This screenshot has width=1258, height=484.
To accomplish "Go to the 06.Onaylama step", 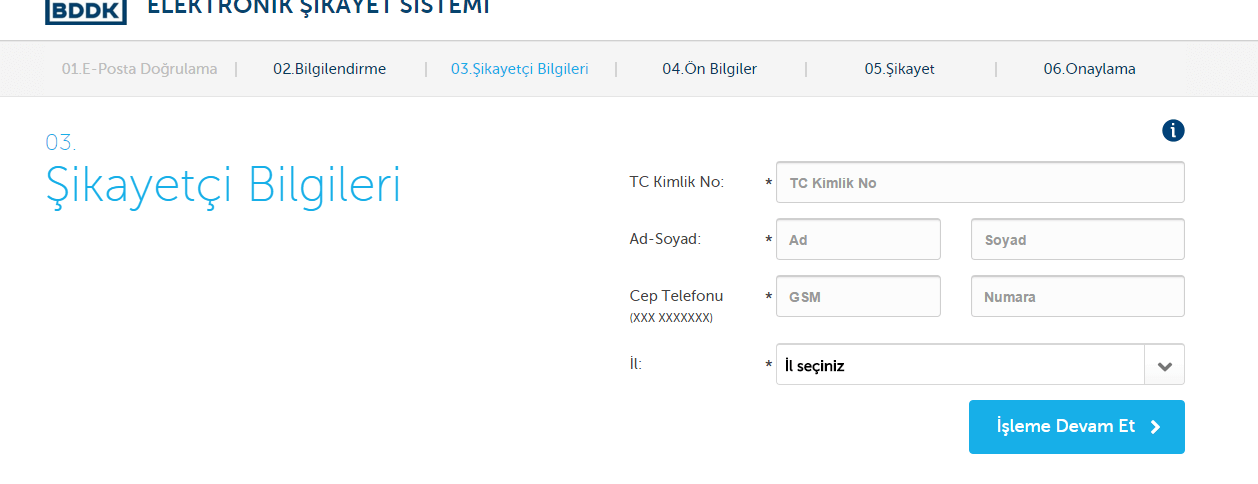I will pyautogui.click(x=1089, y=69).
